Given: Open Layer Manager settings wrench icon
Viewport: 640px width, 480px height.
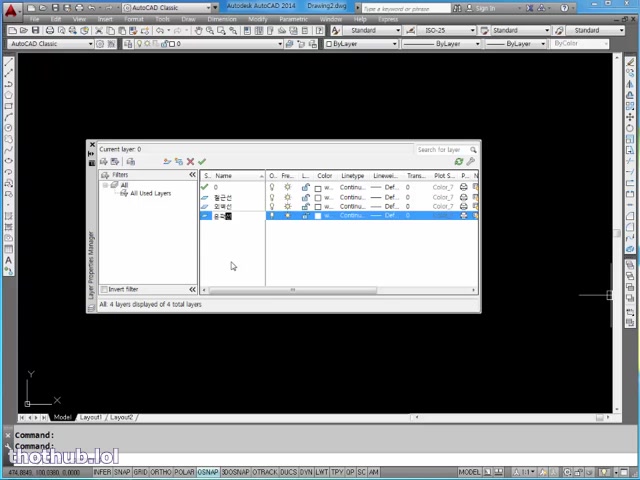Looking at the screenshot, I should pos(471,162).
